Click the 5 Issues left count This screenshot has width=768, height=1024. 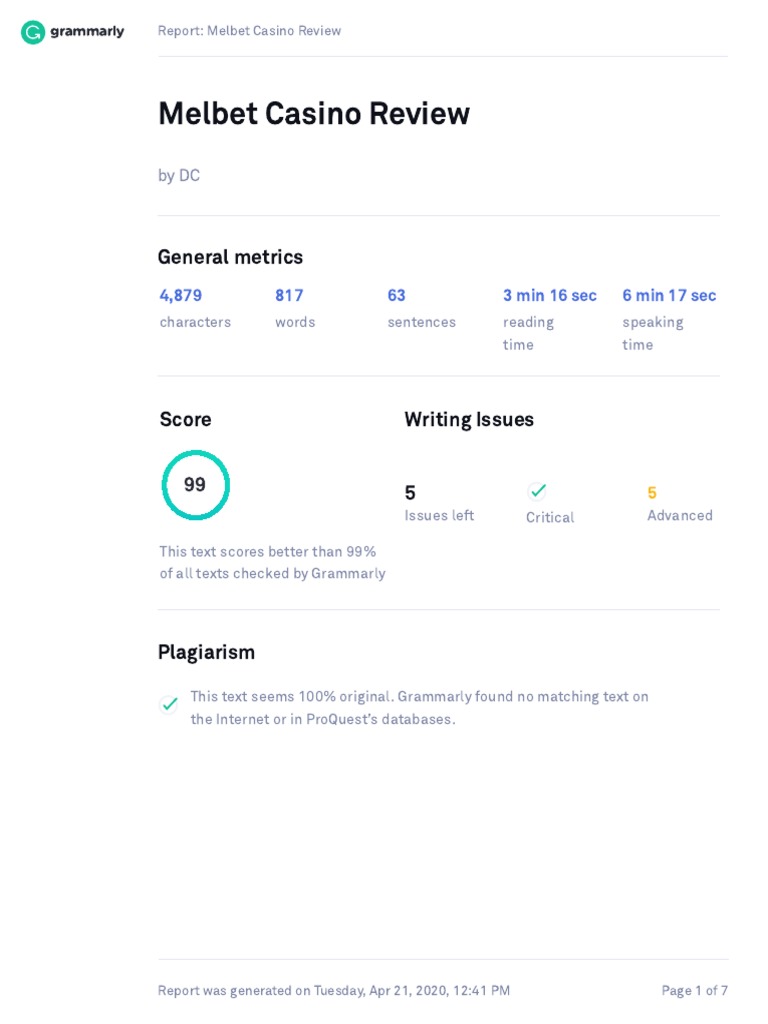(x=410, y=492)
